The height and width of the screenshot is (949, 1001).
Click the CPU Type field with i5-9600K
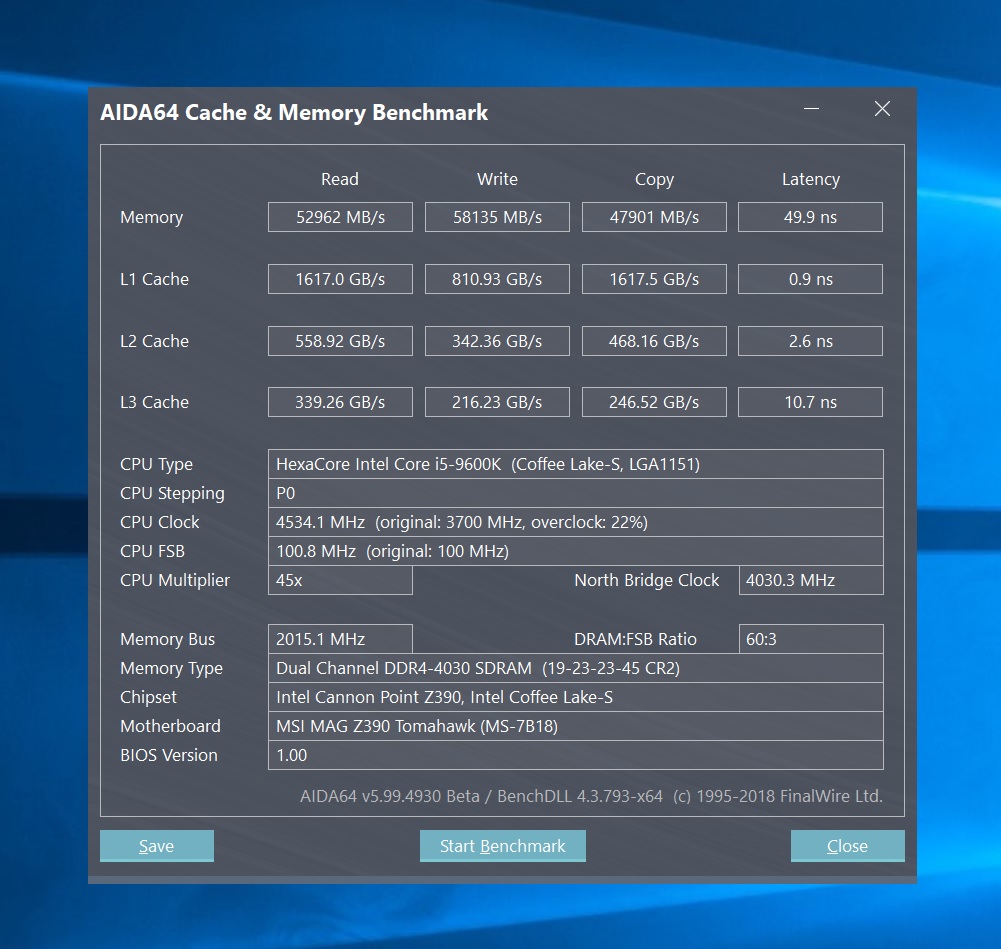pyautogui.click(x=576, y=464)
